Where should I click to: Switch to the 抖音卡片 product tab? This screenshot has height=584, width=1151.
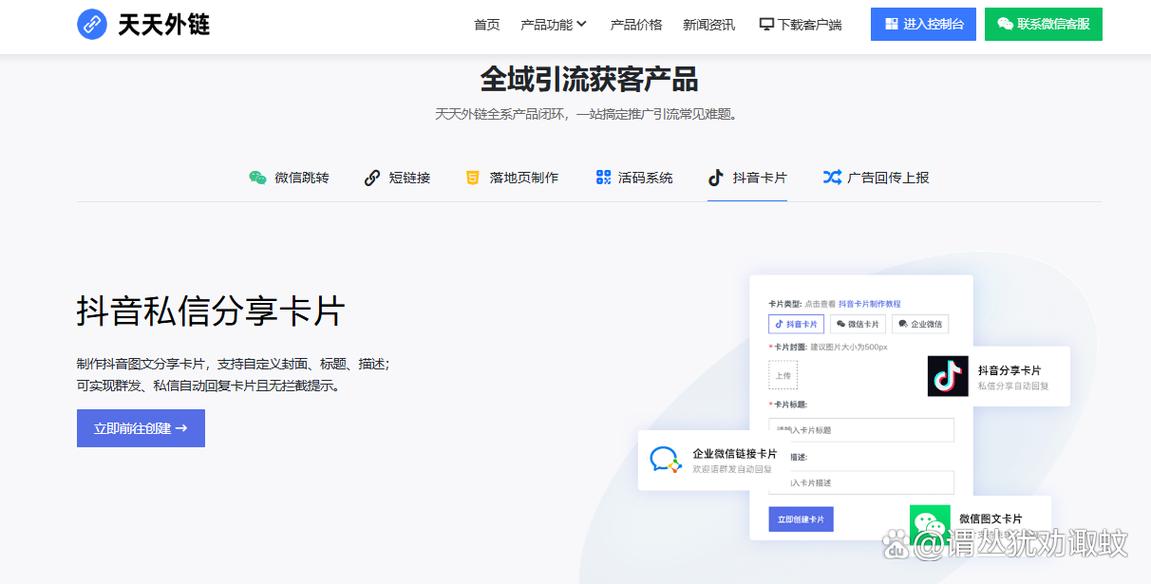tap(747, 178)
